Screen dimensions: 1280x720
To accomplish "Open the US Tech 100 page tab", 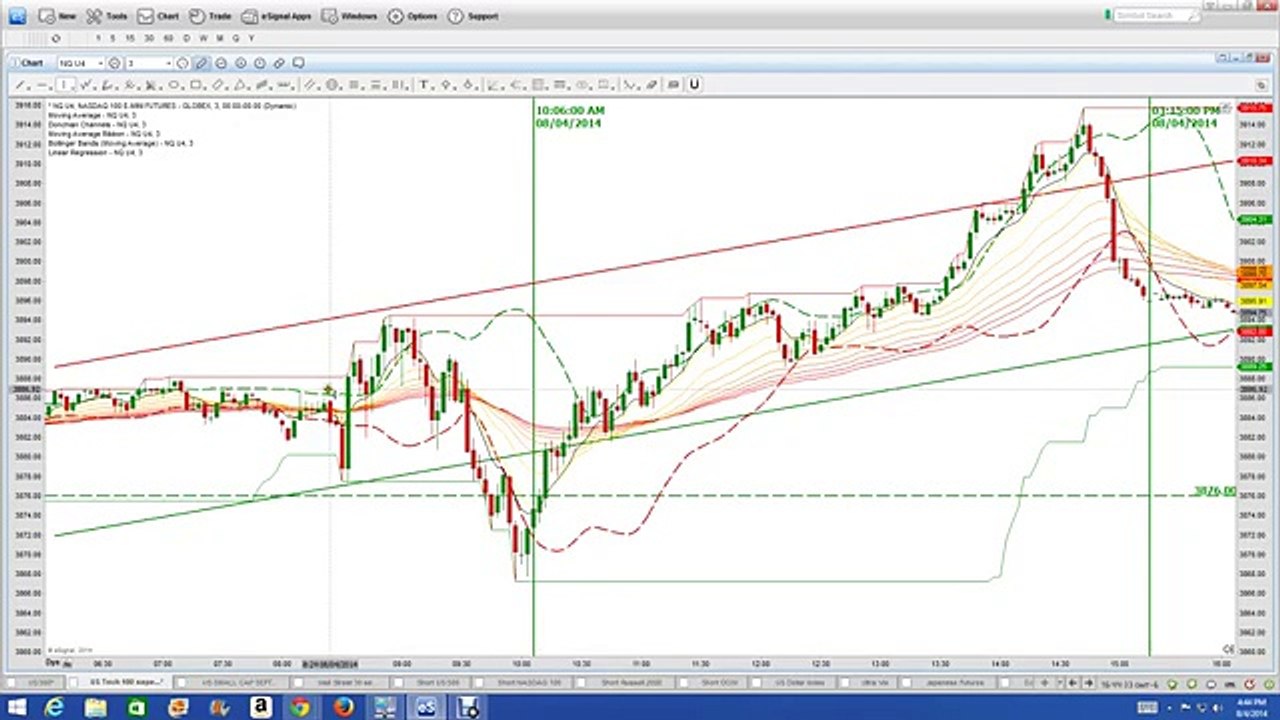I will [x=125, y=682].
